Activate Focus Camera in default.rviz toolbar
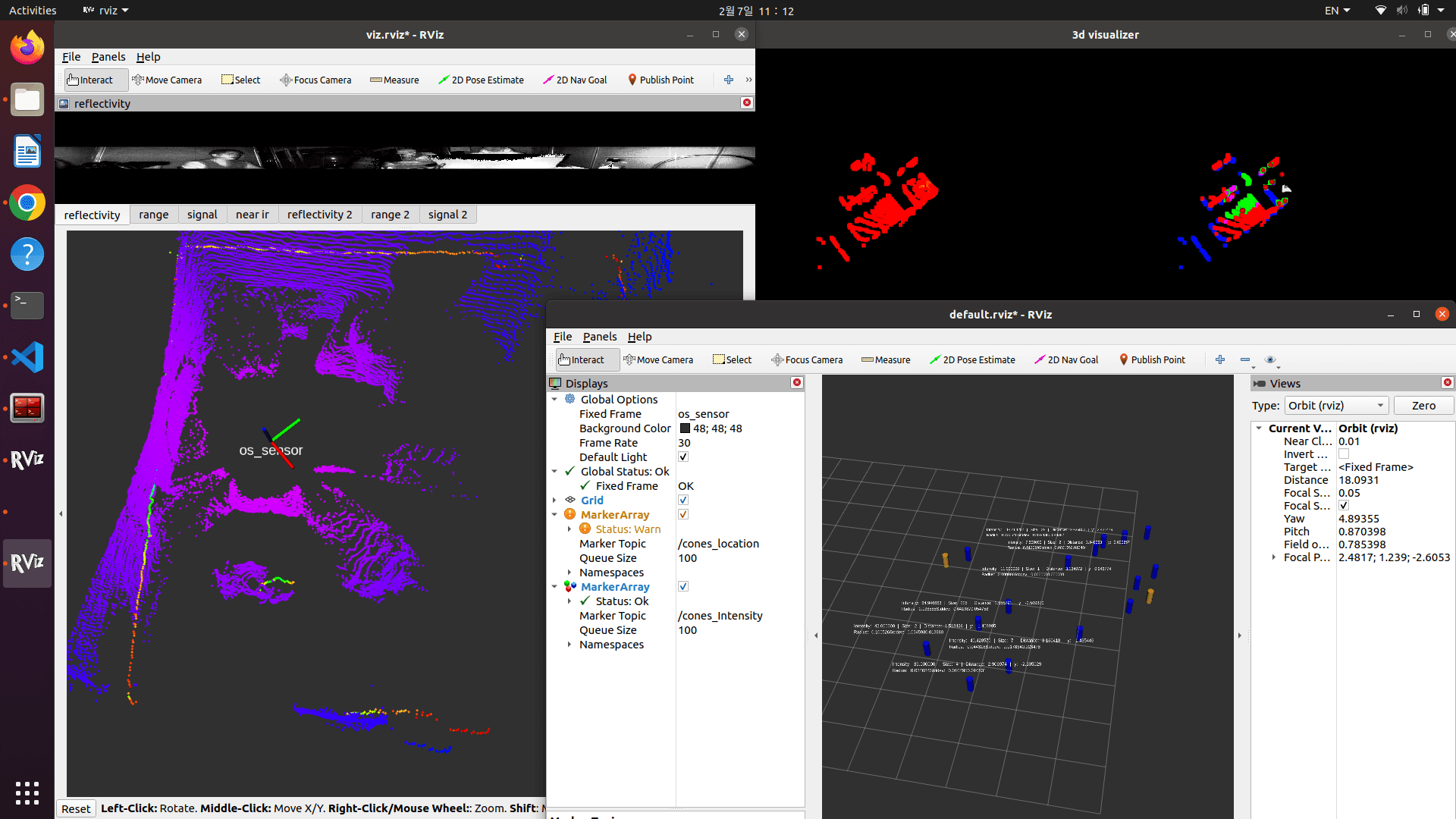The height and width of the screenshot is (819, 1456). pyautogui.click(x=807, y=359)
